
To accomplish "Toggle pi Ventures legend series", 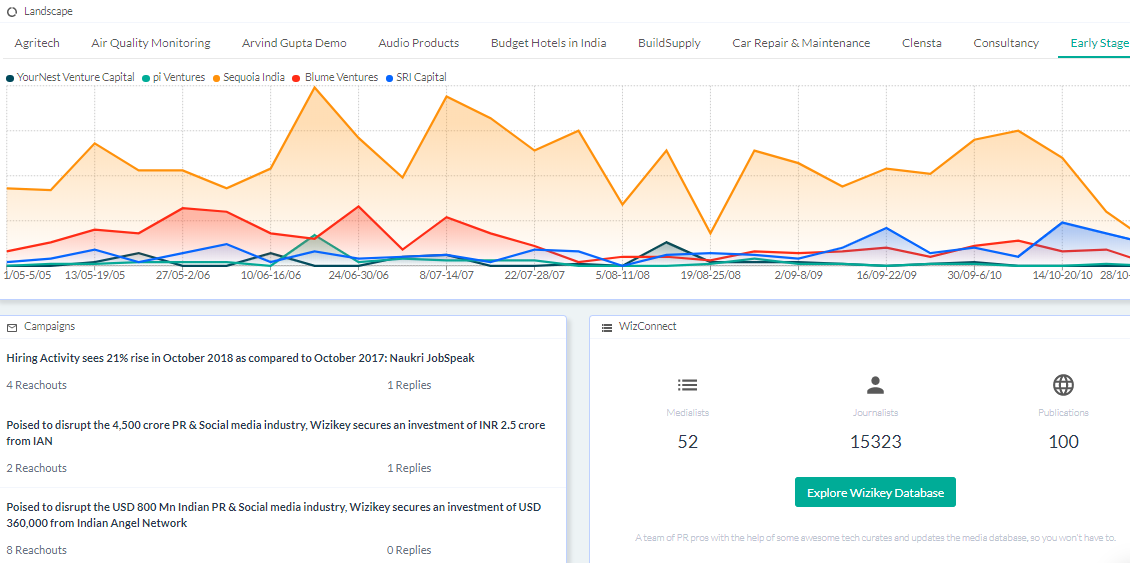I will tap(174, 77).
